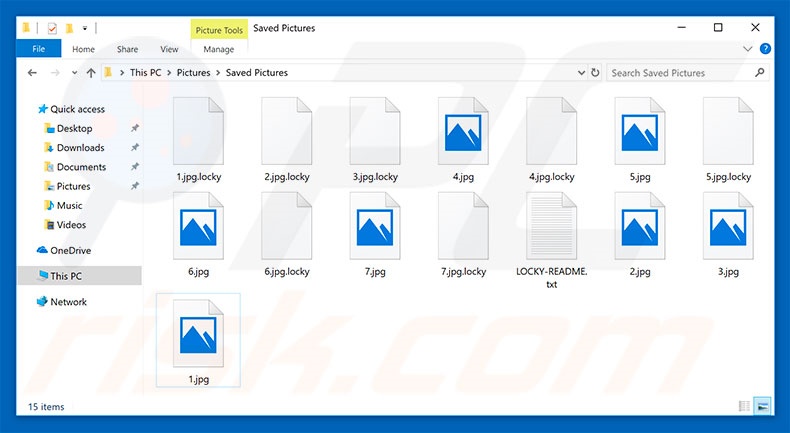Select the 3.jpg image file icon
790x433 pixels.
pyautogui.click(x=728, y=226)
